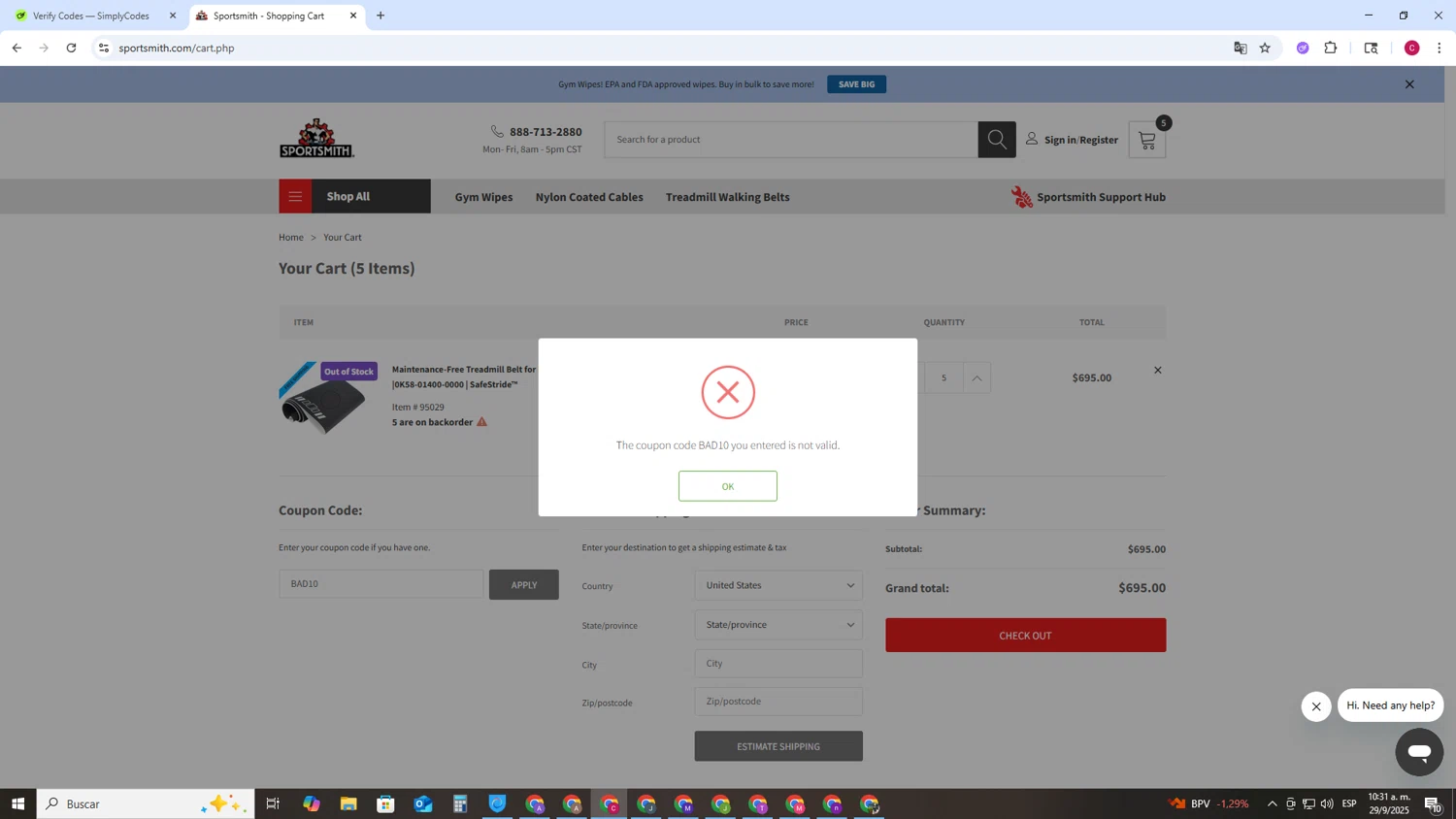Image resolution: width=1456 pixels, height=819 pixels.
Task: Open the Nylon Coated Cables menu item
Action: click(x=589, y=197)
